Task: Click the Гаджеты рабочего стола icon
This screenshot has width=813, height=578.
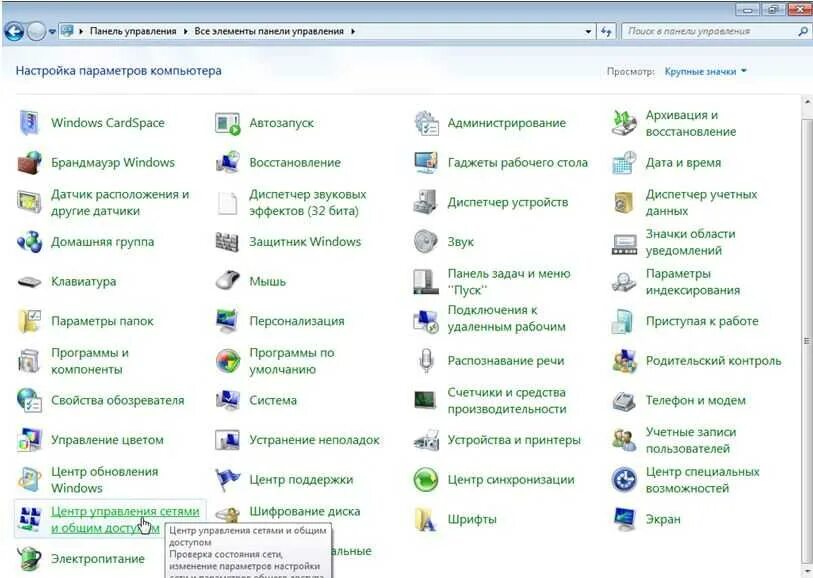Action: point(426,163)
